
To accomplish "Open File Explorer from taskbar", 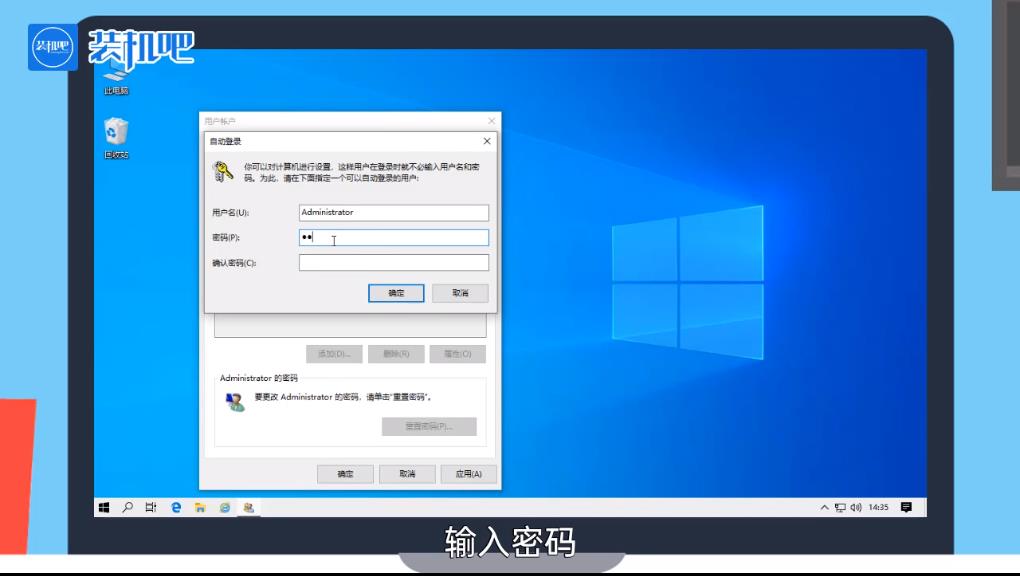I will tap(200, 507).
